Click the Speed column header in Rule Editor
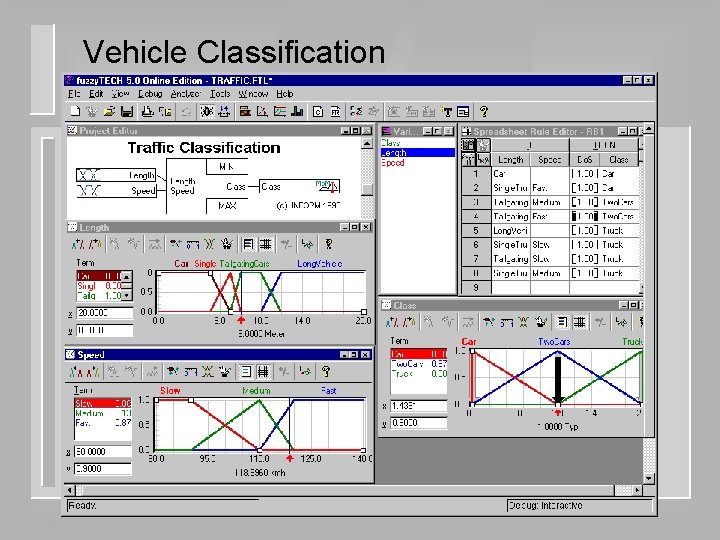The width and height of the screenshot is (720, 540). pyautogui.click(x=550, y=159)
